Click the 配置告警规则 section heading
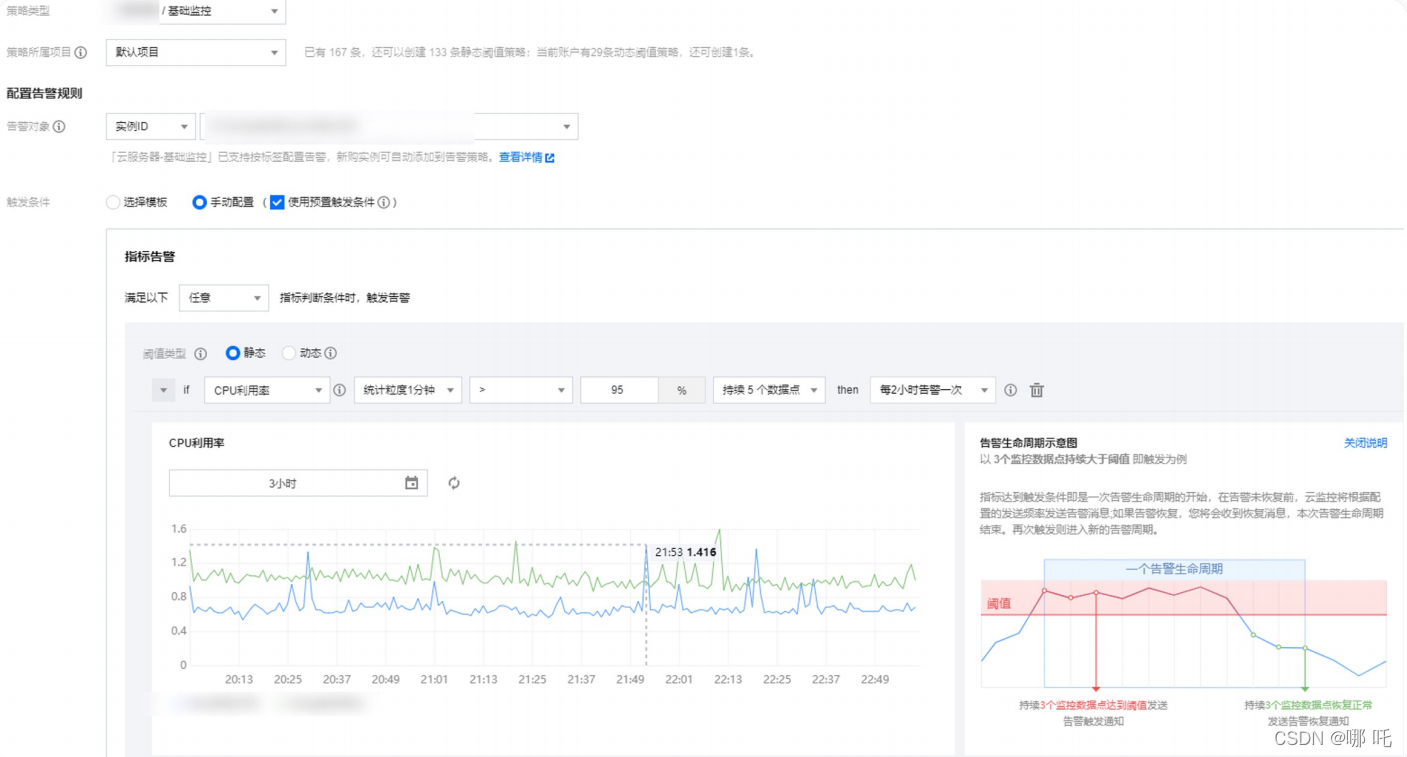The image size is (1407, 757). pyautogui.click(x=44, y=94)
